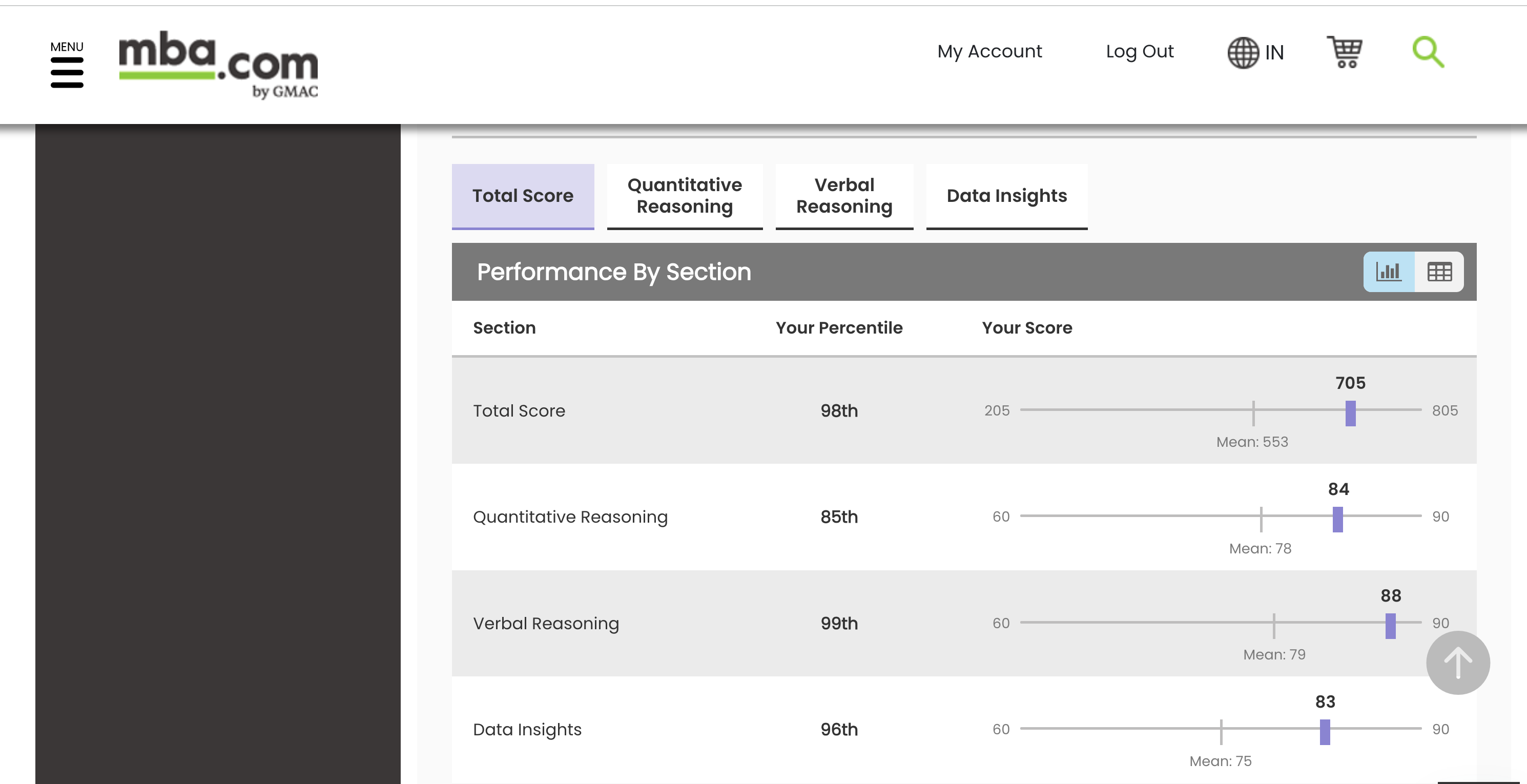Click the globe region icon
The height and width of the screenshot is (784, 1527).
1243,53
